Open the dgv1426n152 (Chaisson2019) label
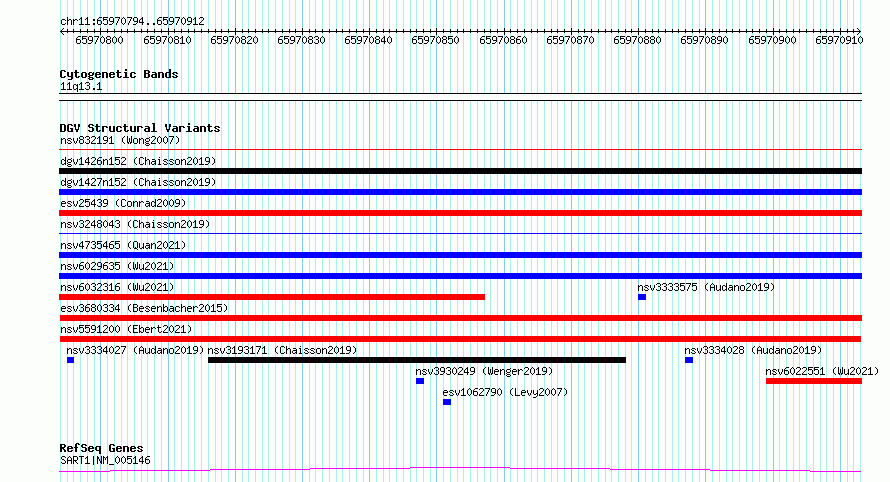The height and width of the screenshot is (482, 890). 138,161
